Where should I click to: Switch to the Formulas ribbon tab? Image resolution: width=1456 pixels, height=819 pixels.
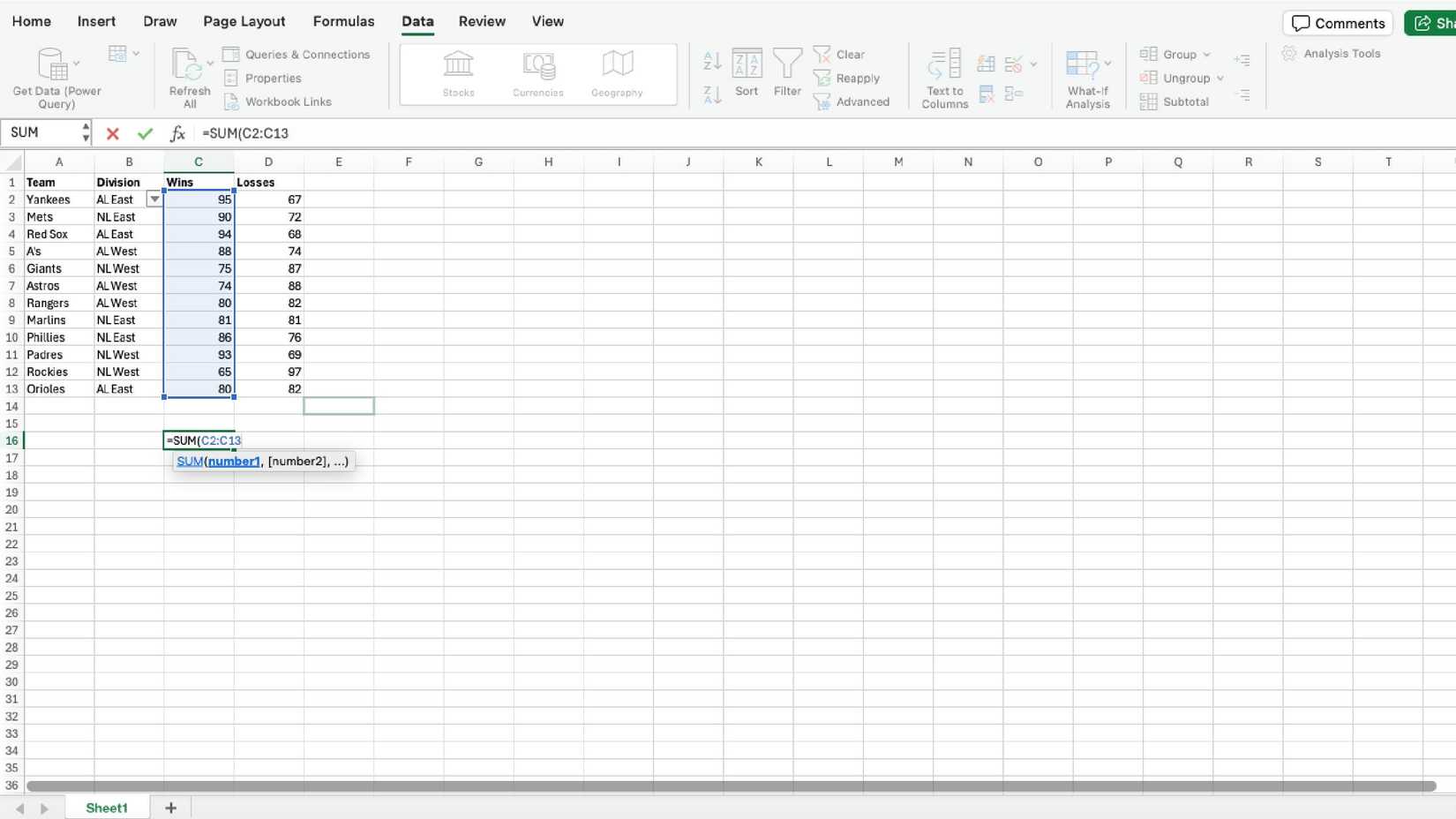click(343, 21)
